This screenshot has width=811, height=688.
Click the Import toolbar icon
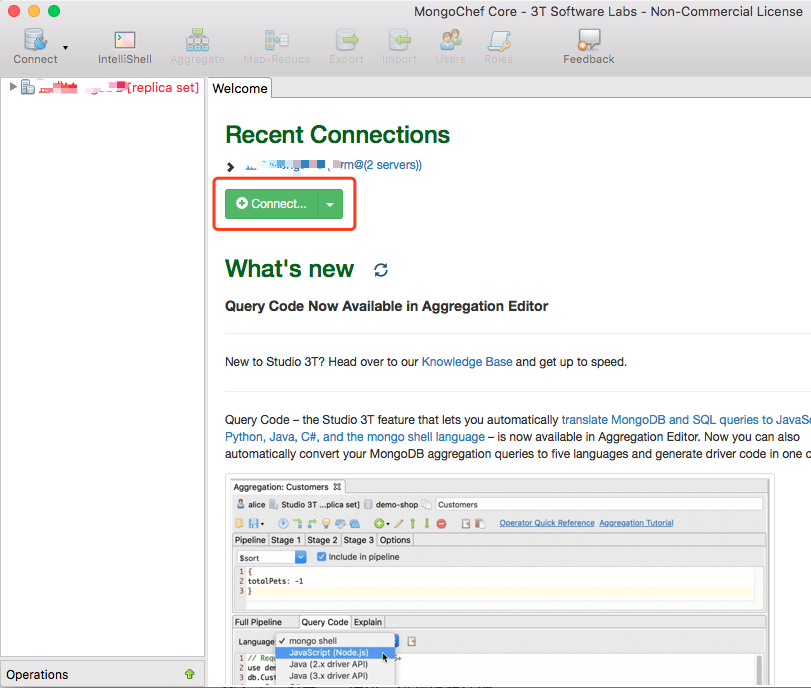point(399,46)
